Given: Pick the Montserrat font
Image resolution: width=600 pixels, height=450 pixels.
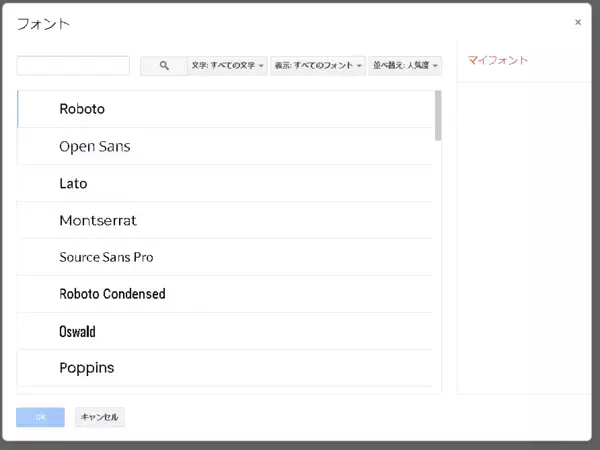Looking at the screenshot, I should 98,220.
